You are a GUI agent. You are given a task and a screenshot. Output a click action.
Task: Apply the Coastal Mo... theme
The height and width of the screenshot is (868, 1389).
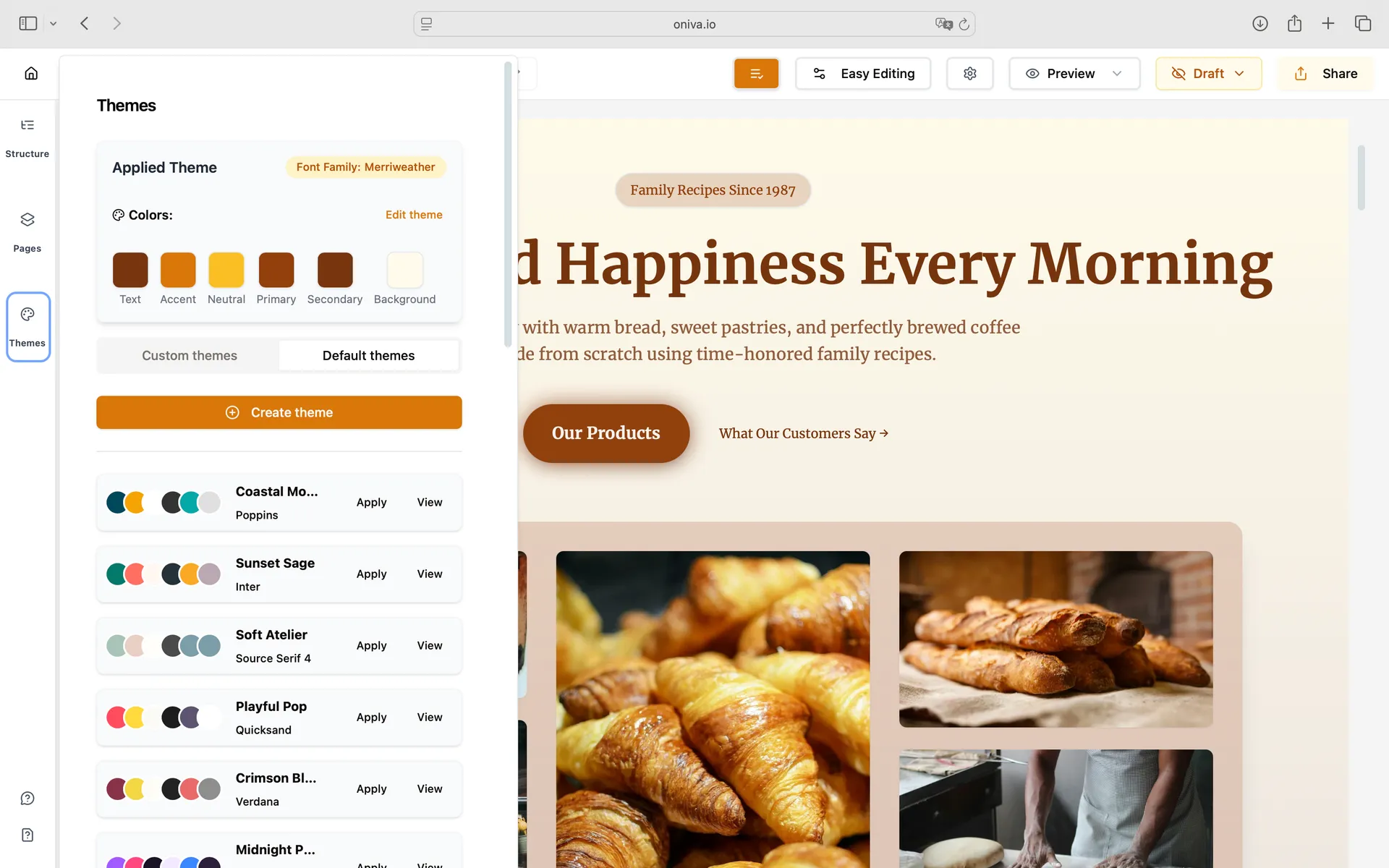pos(372,502)
